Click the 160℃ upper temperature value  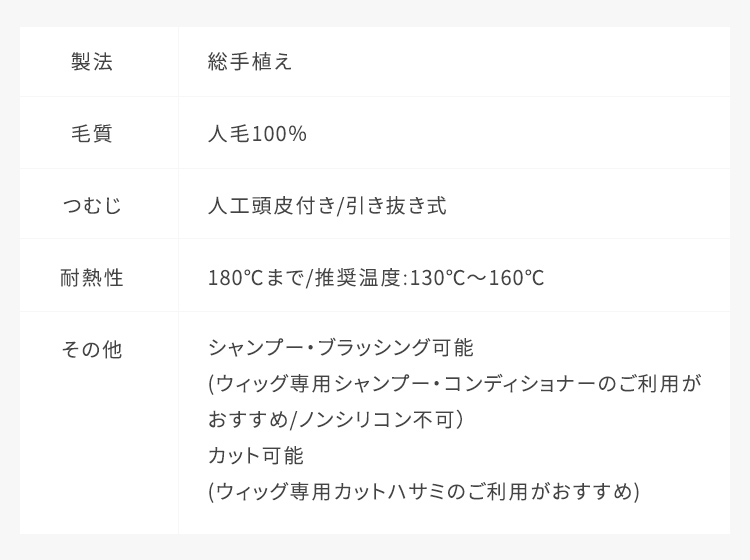(517, 277)
